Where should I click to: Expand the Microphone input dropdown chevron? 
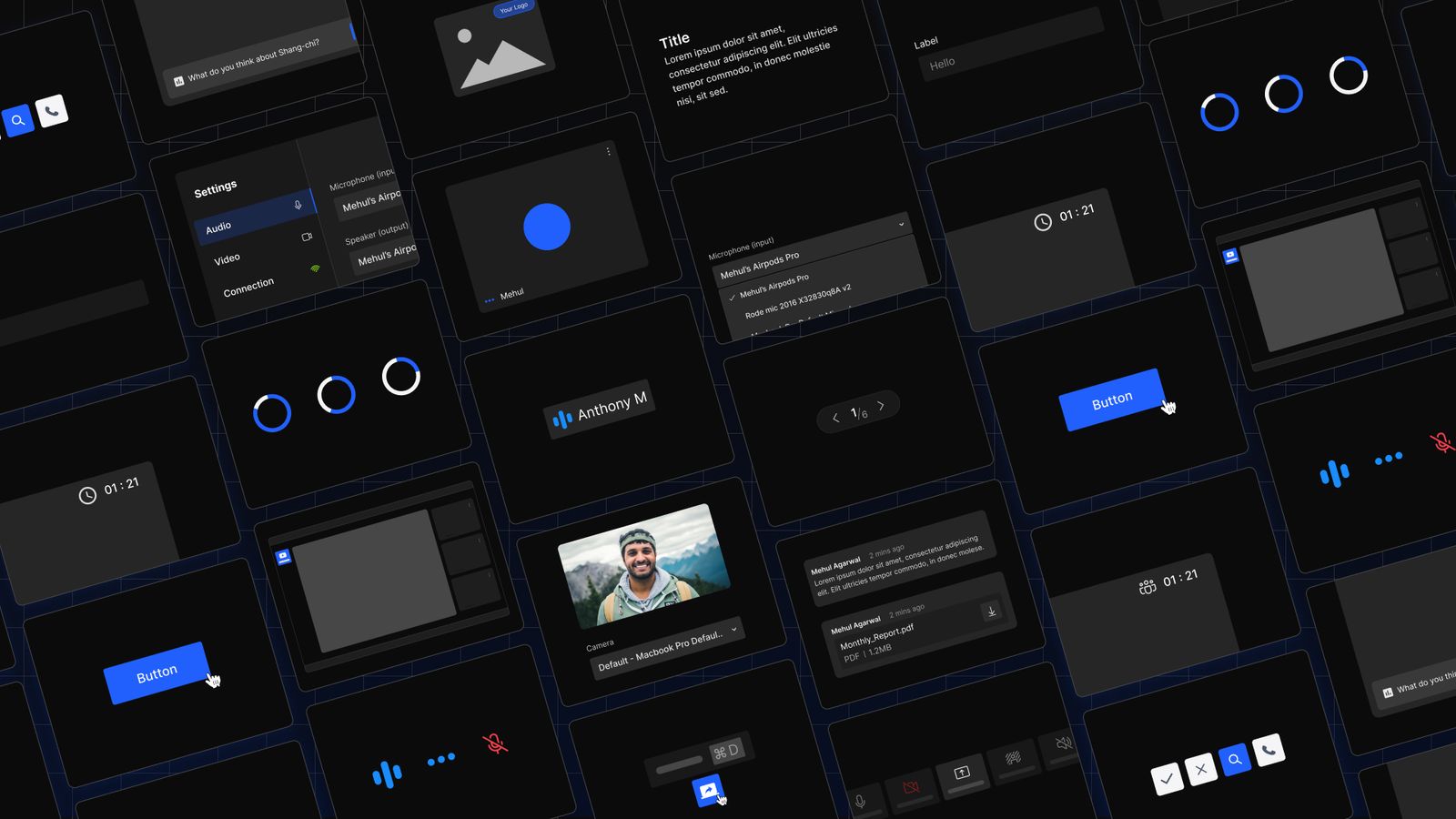click(x=901, y=224)
